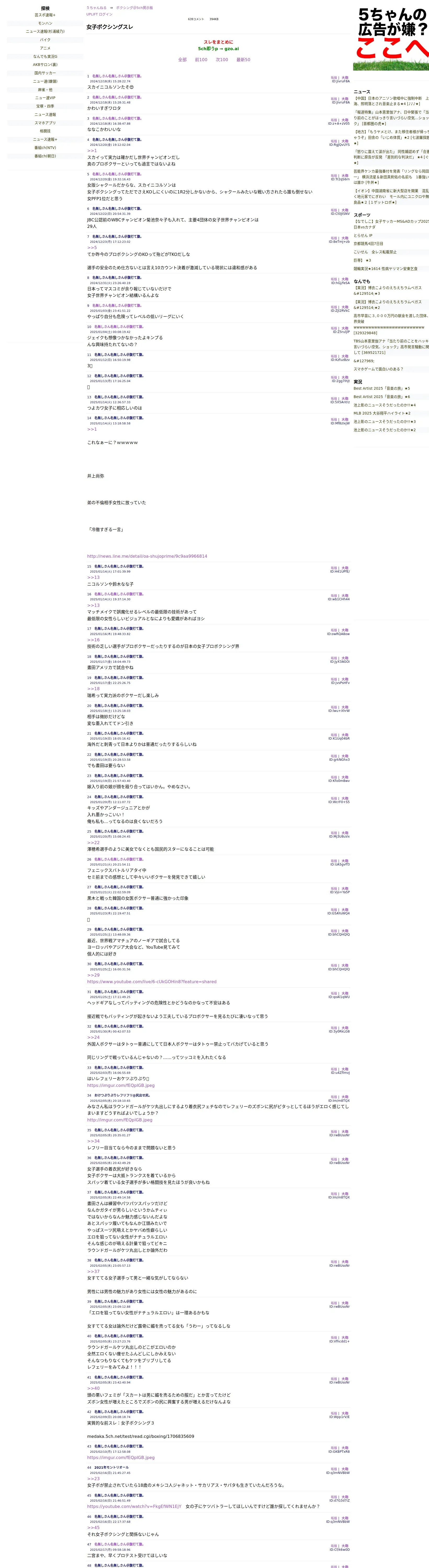The width and height of the screenshot is (429, 1568).
Task: Show 全部 posts of the thread
Action: pyautogui.click(x=182, y=60)
